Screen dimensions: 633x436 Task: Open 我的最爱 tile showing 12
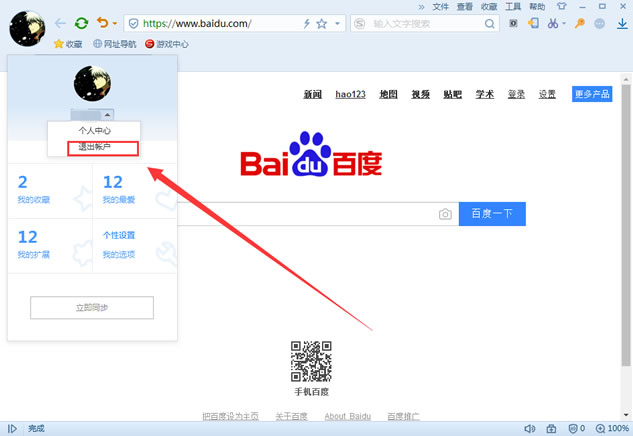pos(135,191)
